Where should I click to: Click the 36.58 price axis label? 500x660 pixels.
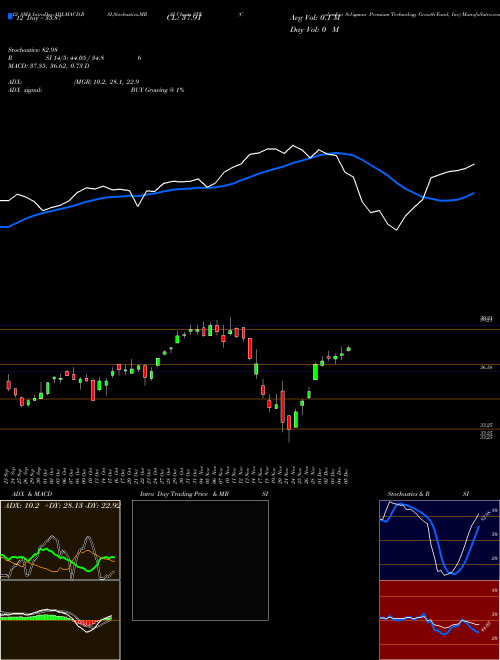[x=487, y=367]
